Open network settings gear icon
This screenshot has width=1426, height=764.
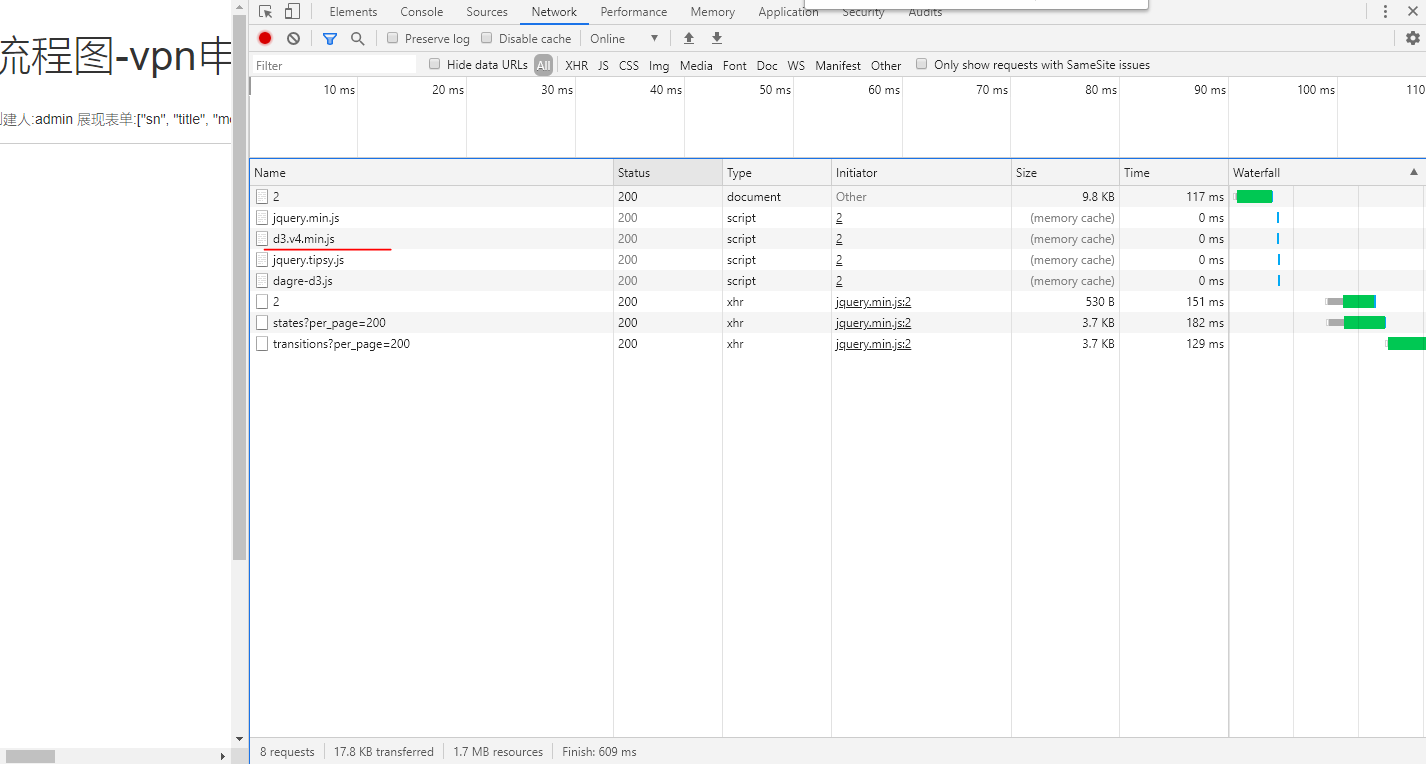(x=1412, y=38)
